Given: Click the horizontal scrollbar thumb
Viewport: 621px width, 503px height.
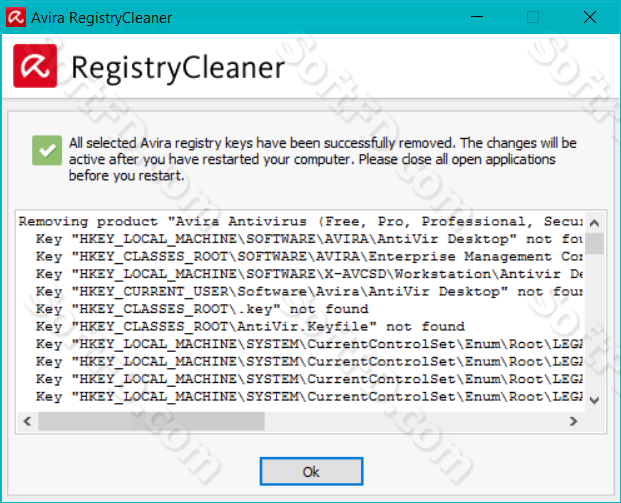Looking at the screenshot, I should coord(151,421).
